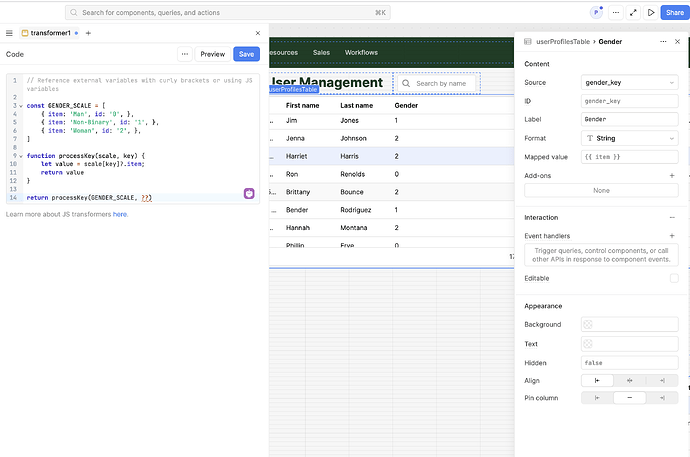Save the transformer code
The width and height of the screenshot is (690, 457).
pyautogui.click(x=246, y=54)
